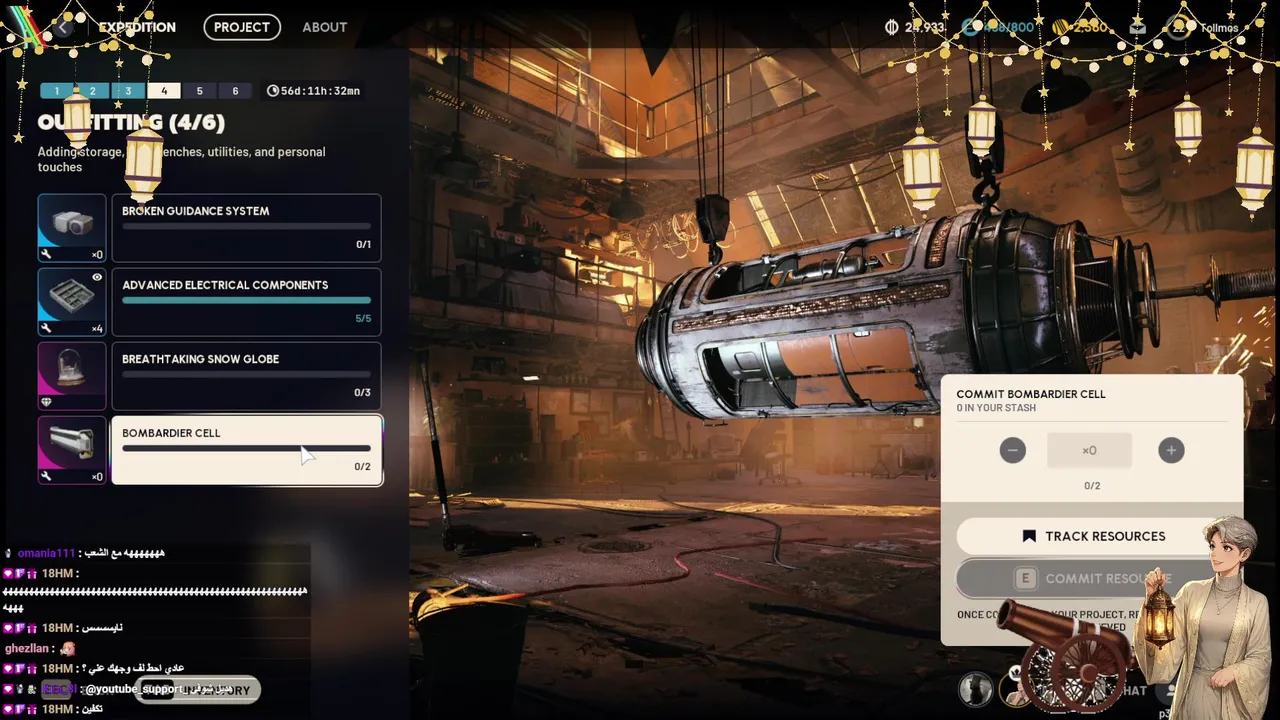Click the Bombardier Cell progress bar
This screenshot has height=720, width=1280.
pos(246,448)
